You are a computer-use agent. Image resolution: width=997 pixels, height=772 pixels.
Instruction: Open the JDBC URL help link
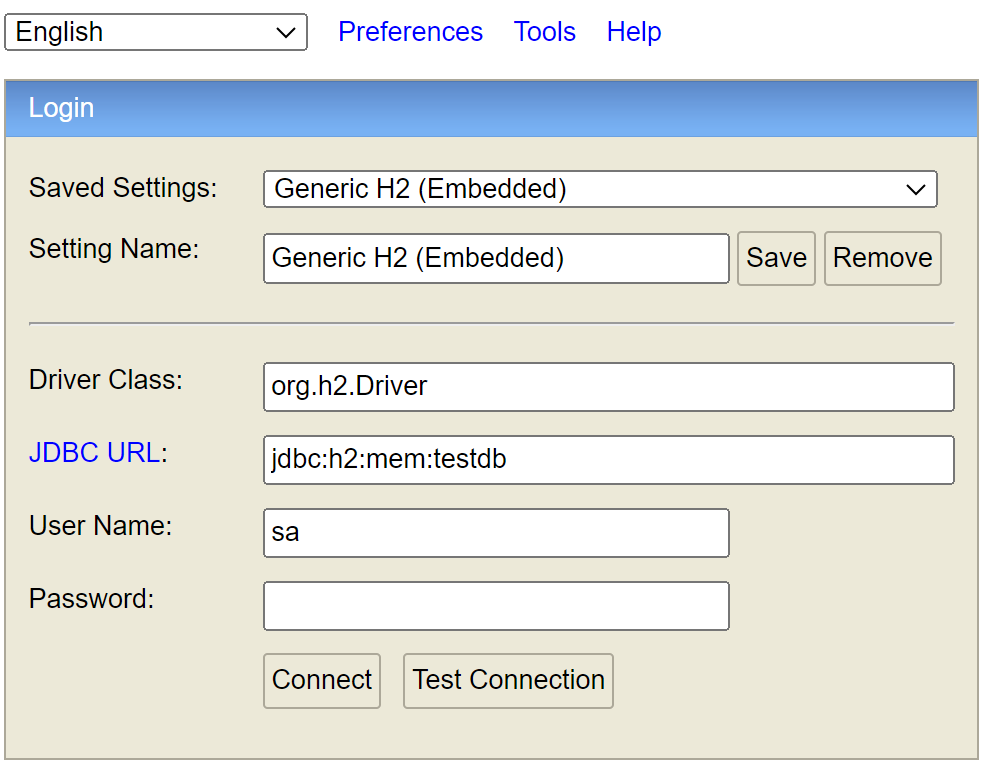(95, 453)
